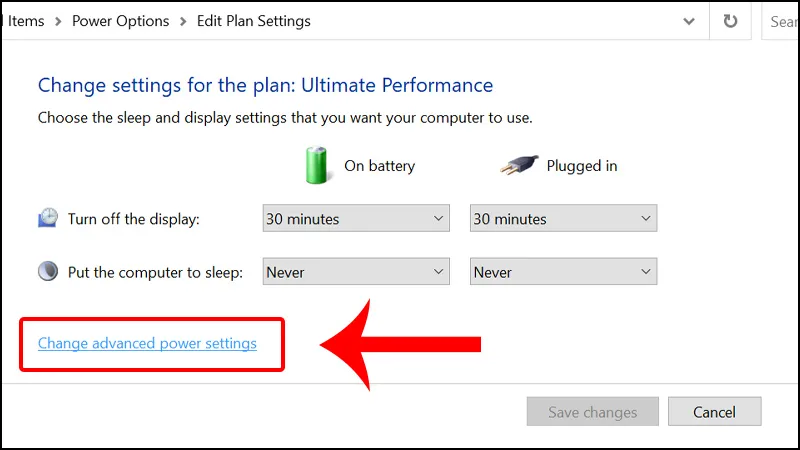Click Edit Plan Settings in the address bar

pos(254,21)
